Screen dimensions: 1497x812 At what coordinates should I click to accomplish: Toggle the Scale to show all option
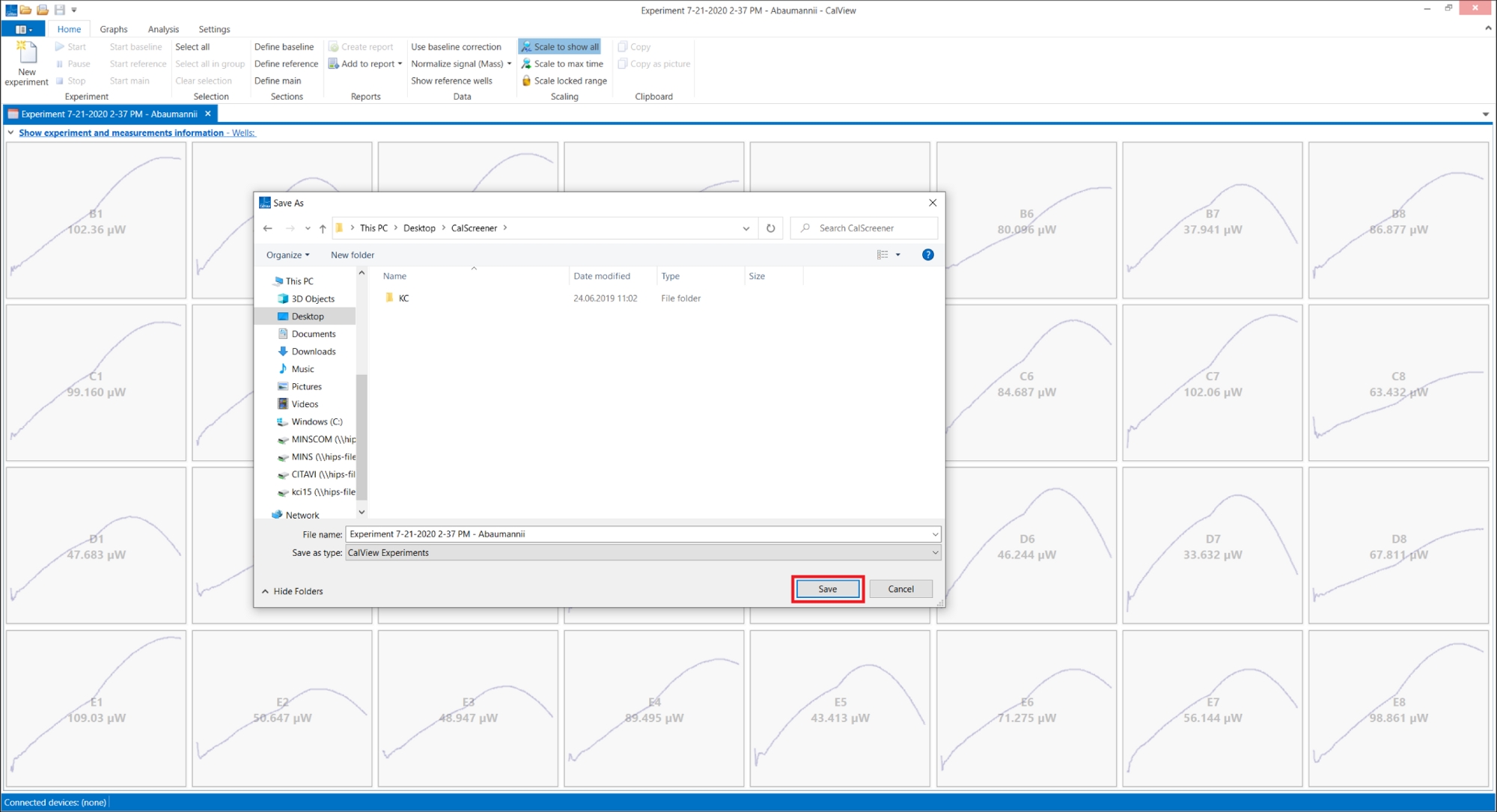(x=559, y=46)
